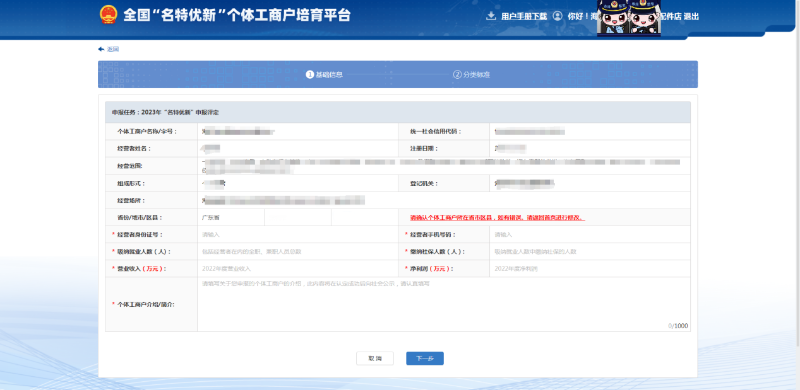This screenshot has height=390, width=800.
Task: Click the blue 下一步 next button
Action: (425, 358)
